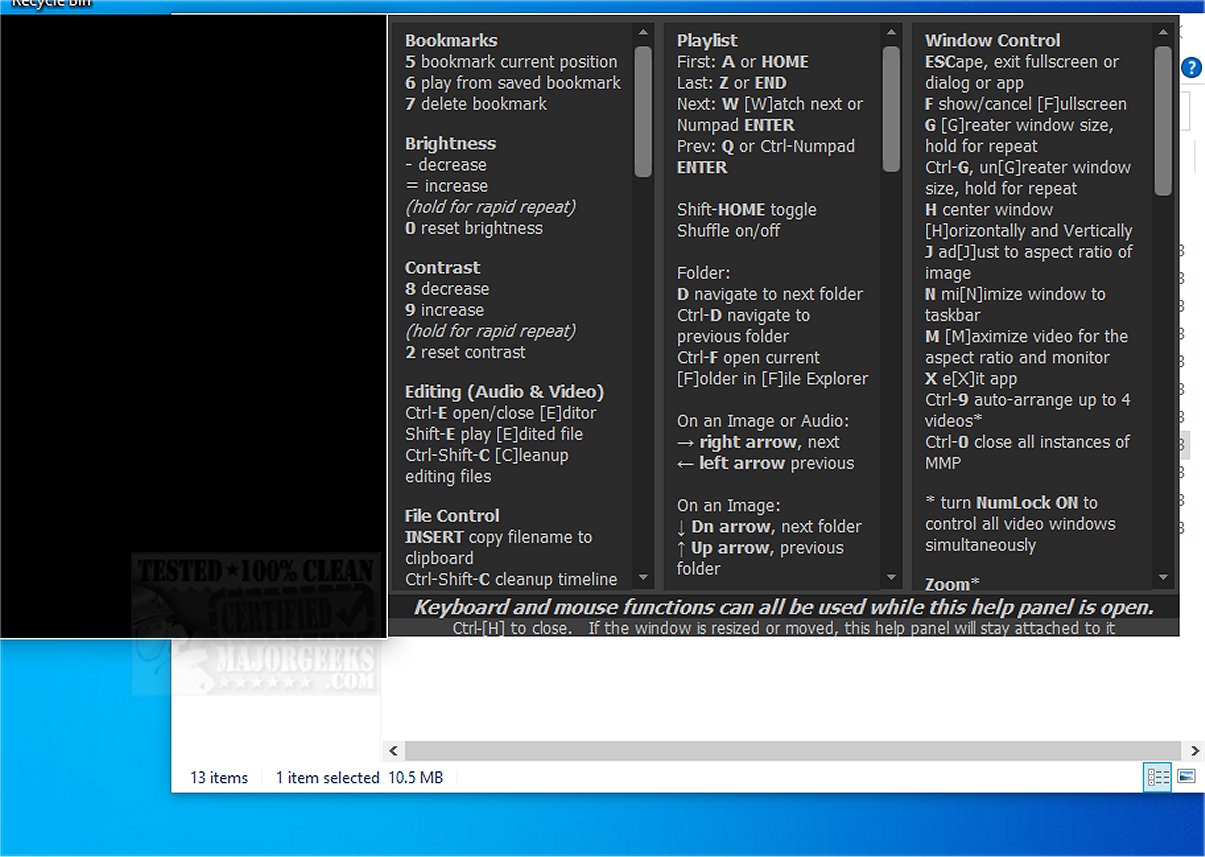The image size is (1205, 857).
Task: Click the "Shift-HOME toggle Shuffle on/off" text
Action: (x=747, y=220)
